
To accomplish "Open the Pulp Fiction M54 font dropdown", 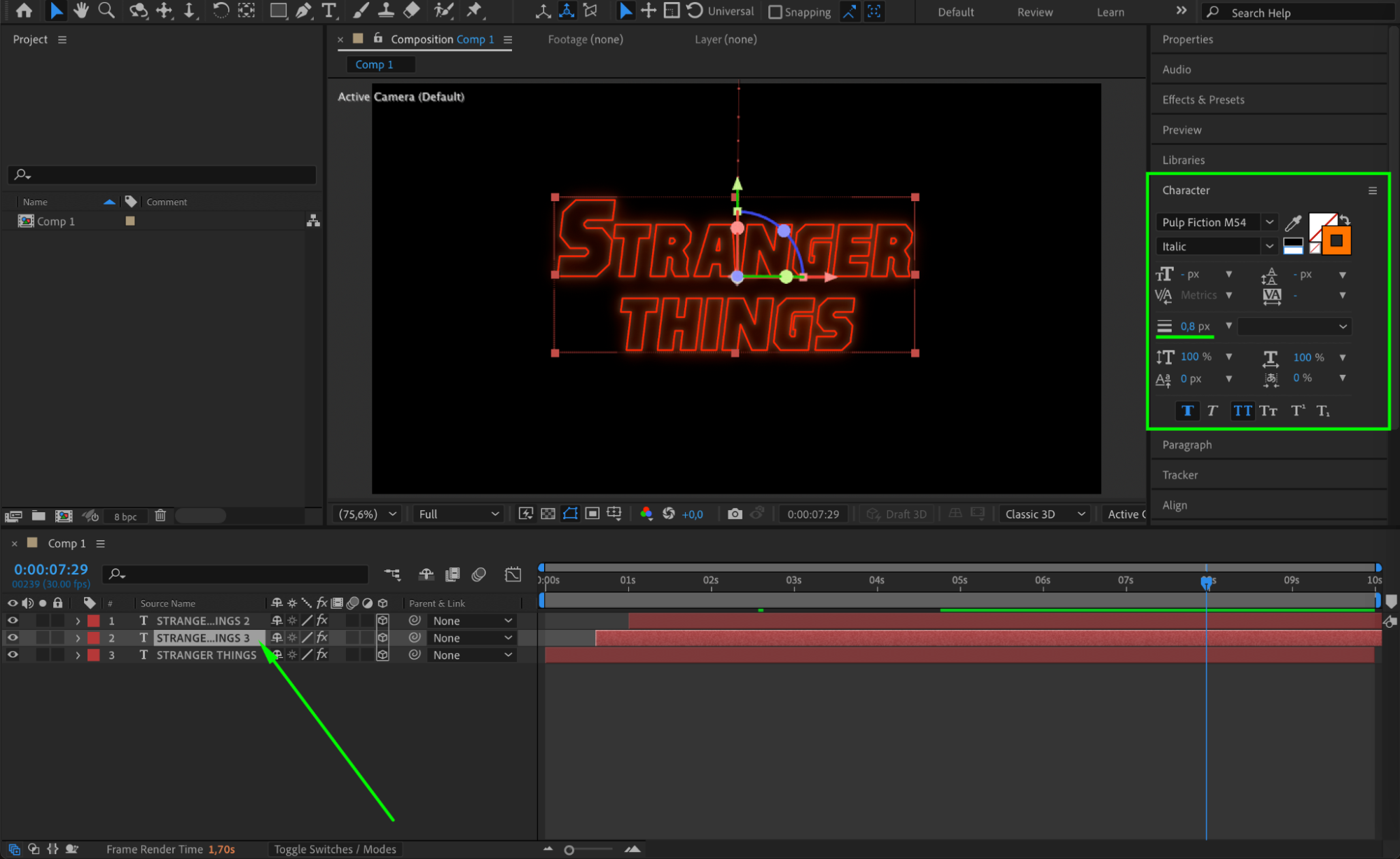I will pyautogui.click(x=1269, y=222).
